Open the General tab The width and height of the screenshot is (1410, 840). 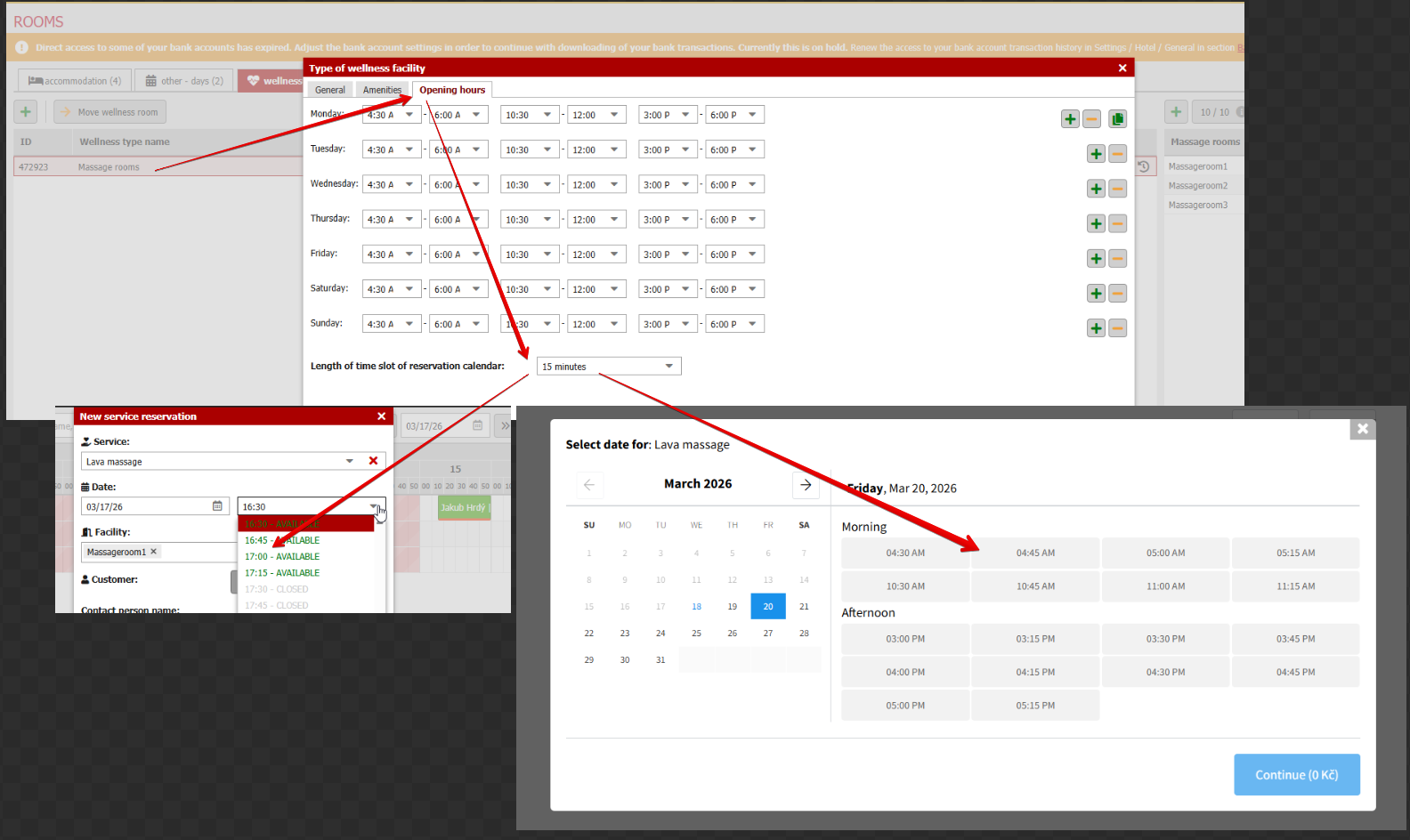tap(329, 90)
